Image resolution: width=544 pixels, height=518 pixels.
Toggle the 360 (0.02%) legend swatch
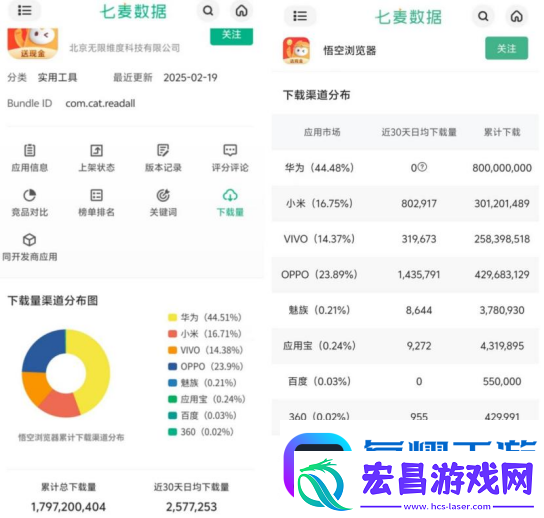[x=172, y=432]
